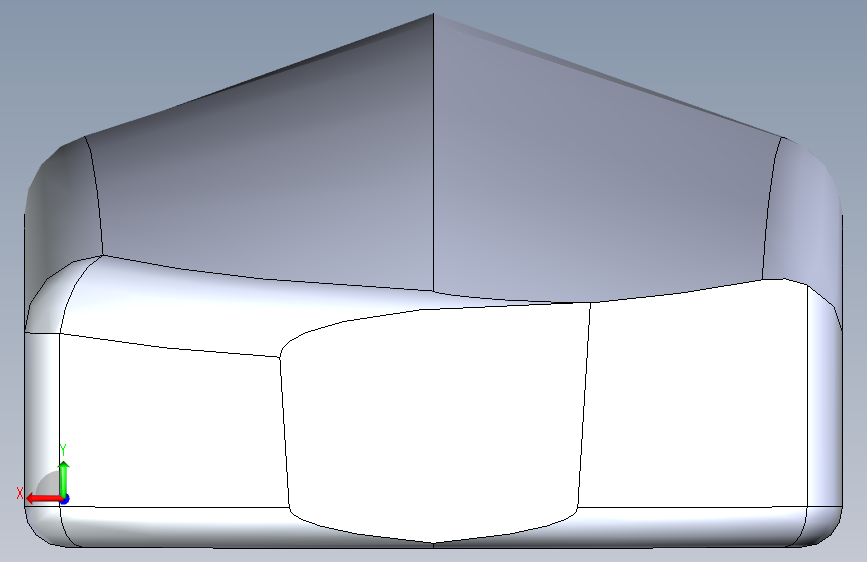Select the dark upper-left sloped face of the model

click(x=265, y=183)
